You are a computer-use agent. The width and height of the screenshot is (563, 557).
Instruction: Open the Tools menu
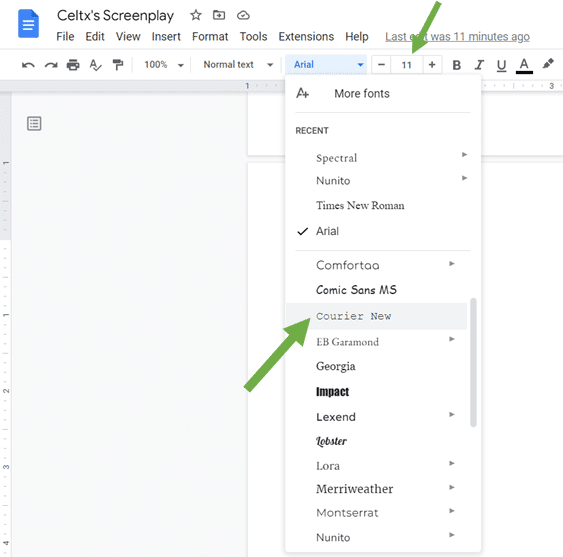pyautogui.click(x=253, y=37)
